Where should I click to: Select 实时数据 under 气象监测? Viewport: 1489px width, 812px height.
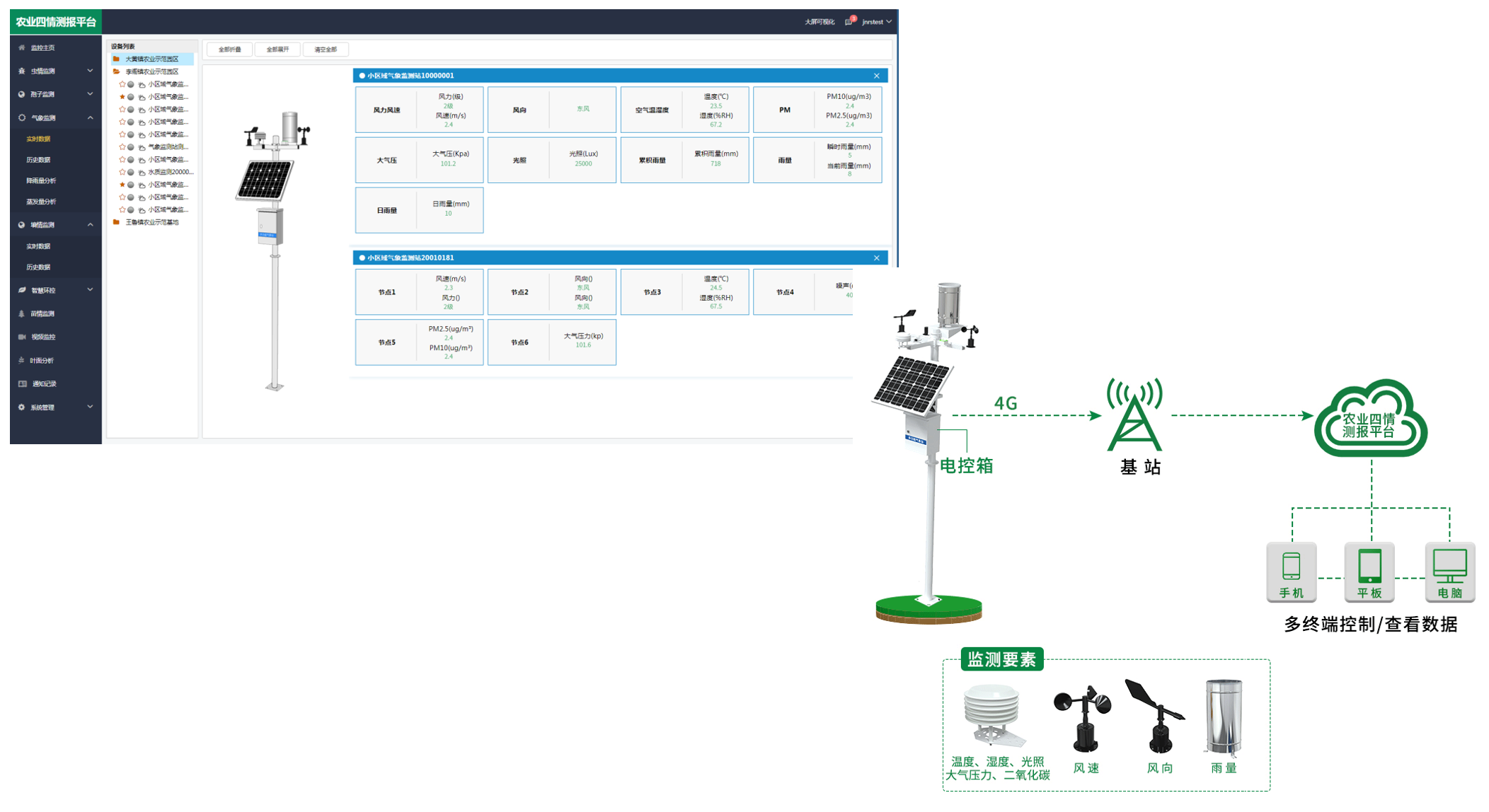[x=38, y=139]
